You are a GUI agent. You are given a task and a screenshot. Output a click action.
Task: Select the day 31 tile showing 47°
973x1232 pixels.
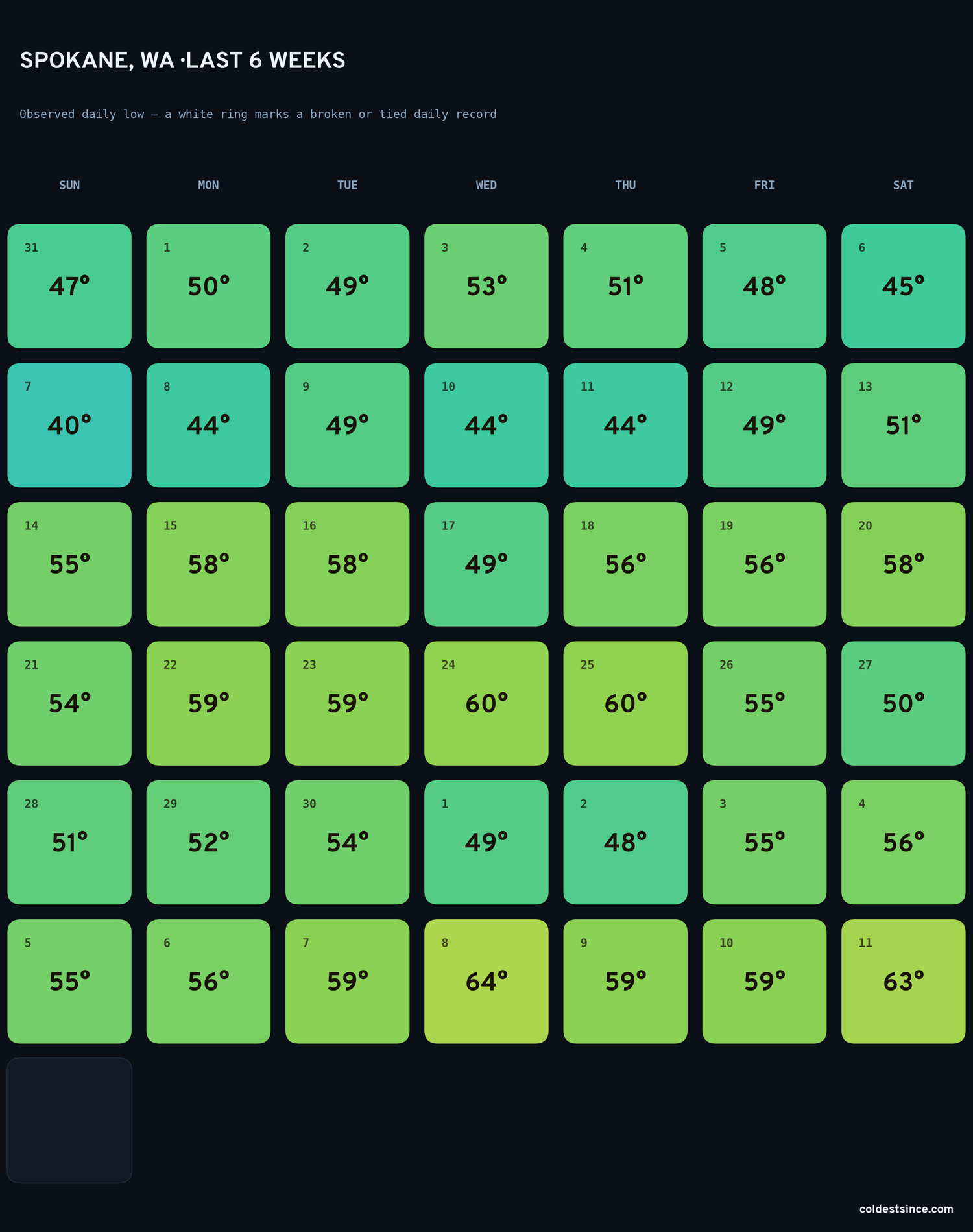coord(69,286)
